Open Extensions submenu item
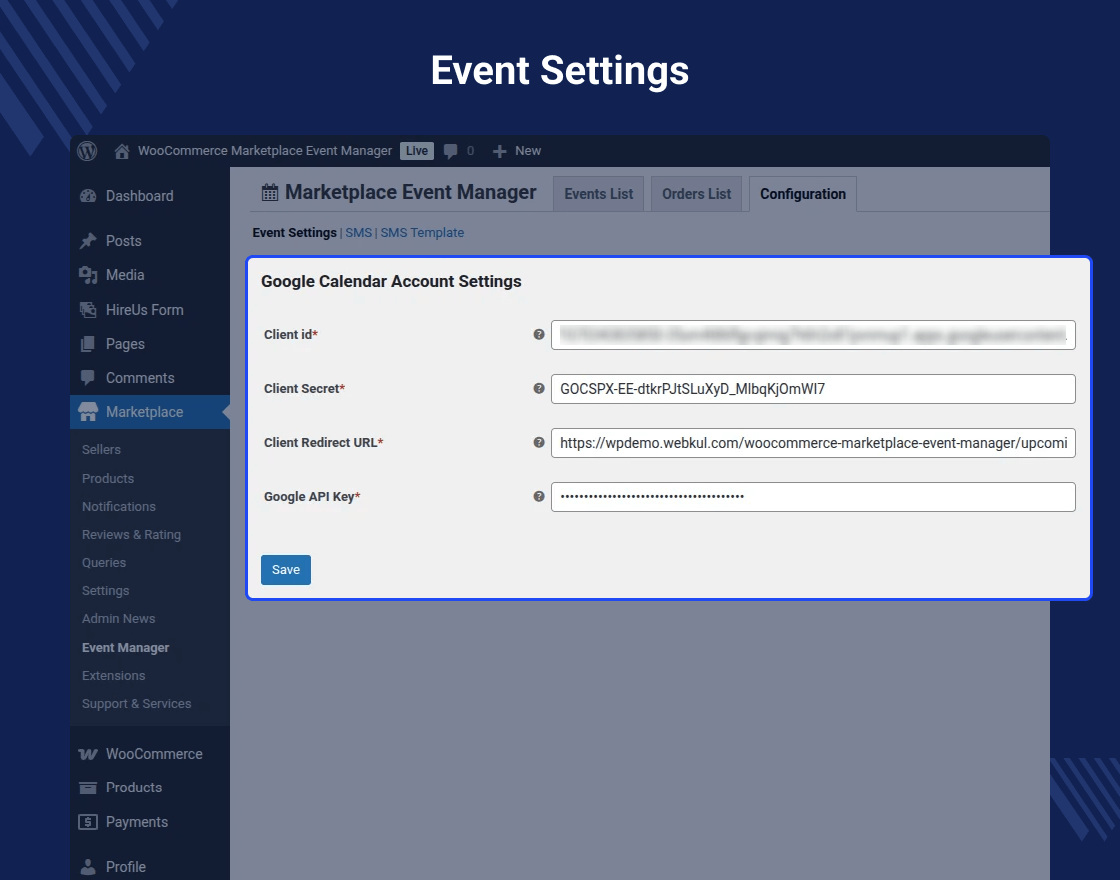The width and height of the screenshot is (1120, 880). coord(114,676)
